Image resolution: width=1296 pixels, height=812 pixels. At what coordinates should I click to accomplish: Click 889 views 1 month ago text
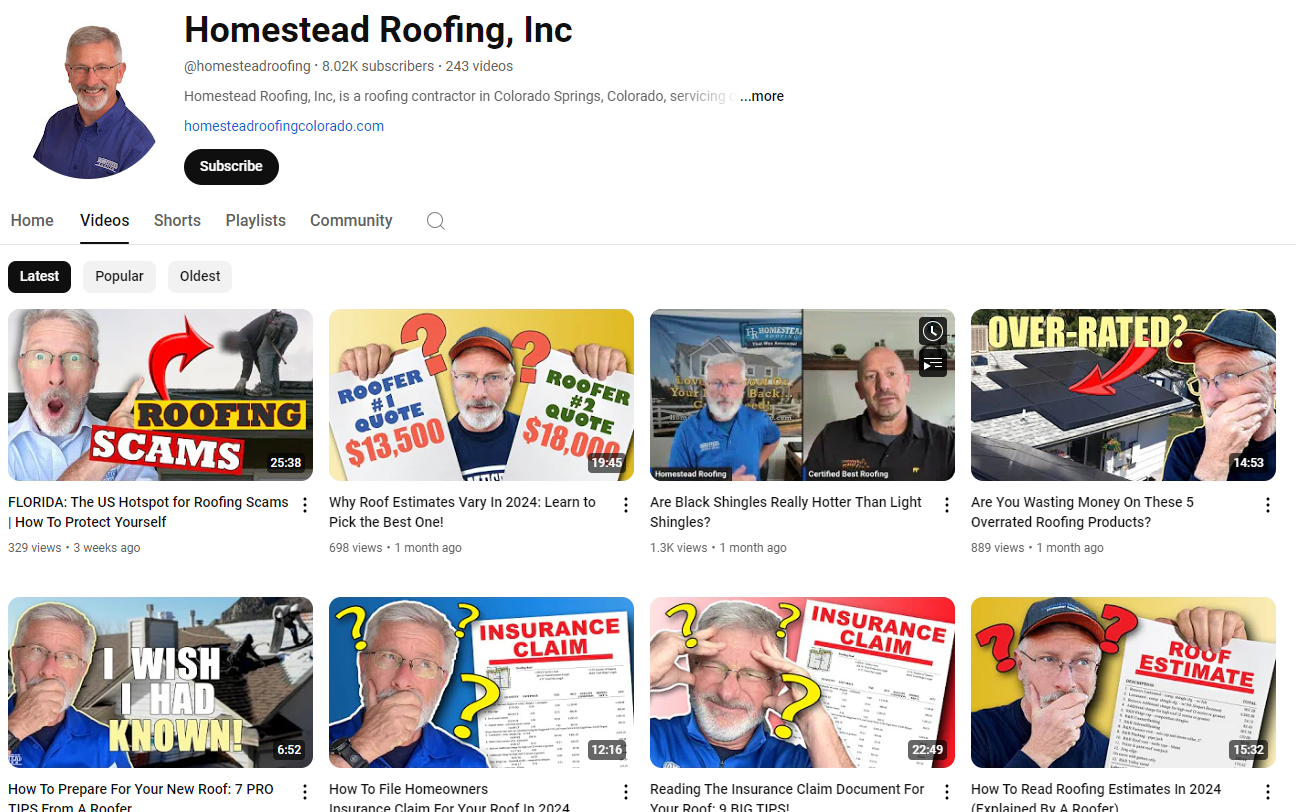click(x=1037, y=548)
